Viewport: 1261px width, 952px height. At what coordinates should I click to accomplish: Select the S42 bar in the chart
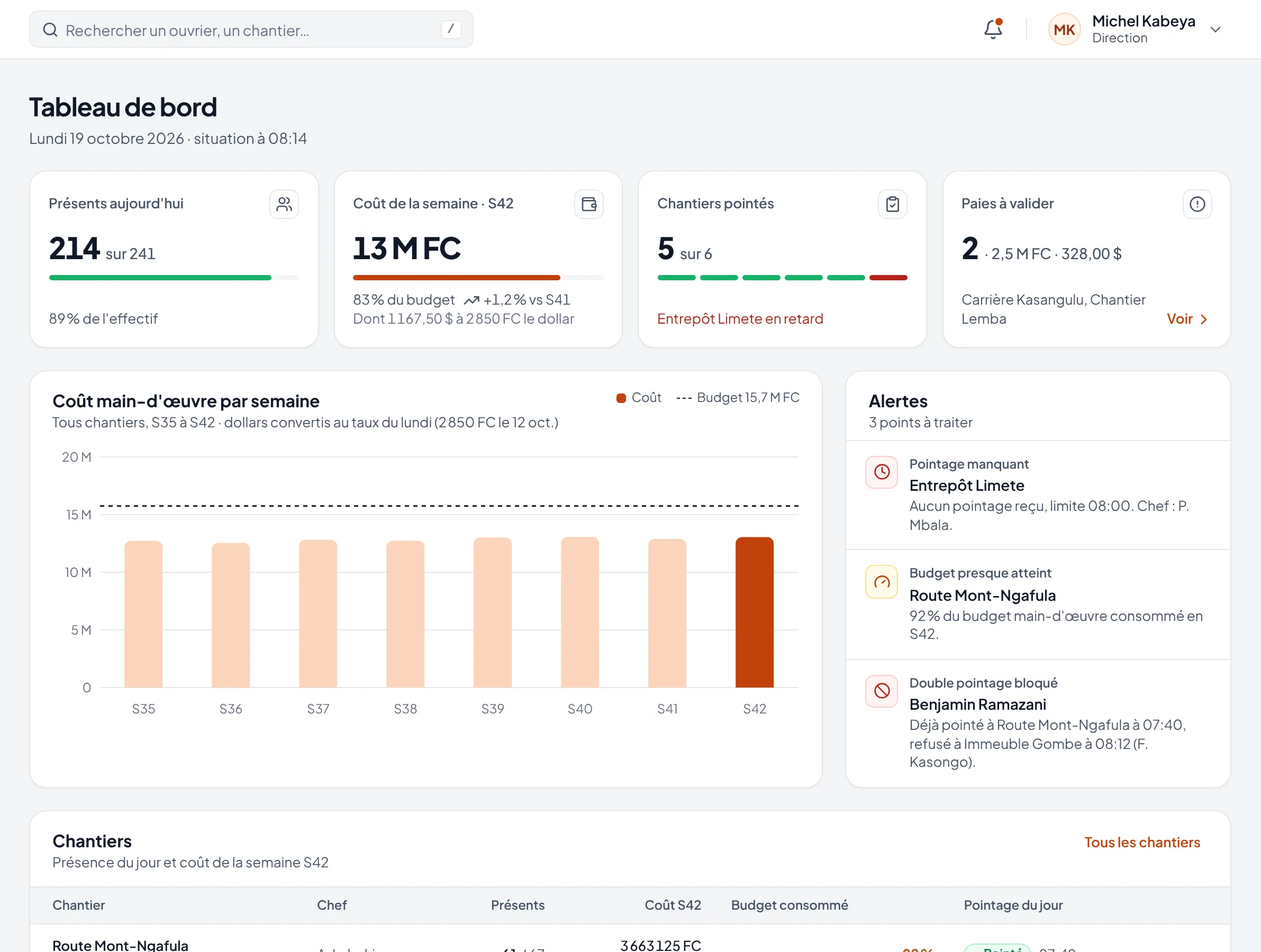tap(754, 612)
